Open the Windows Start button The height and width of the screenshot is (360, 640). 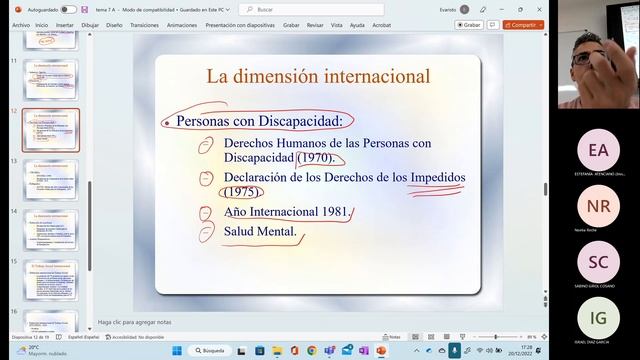point(177,351)
